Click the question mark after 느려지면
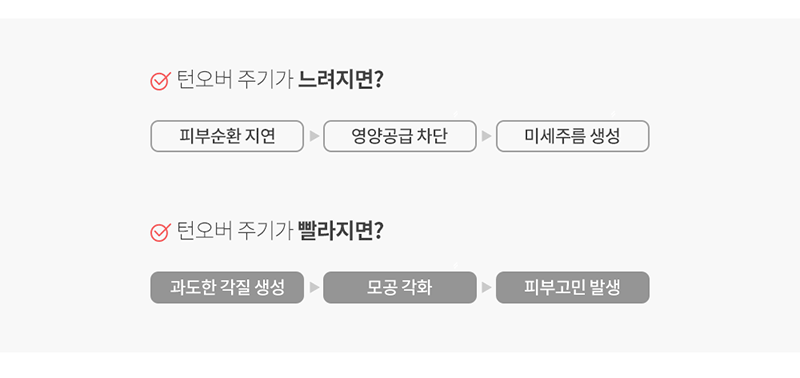 [x=379, y=80]
